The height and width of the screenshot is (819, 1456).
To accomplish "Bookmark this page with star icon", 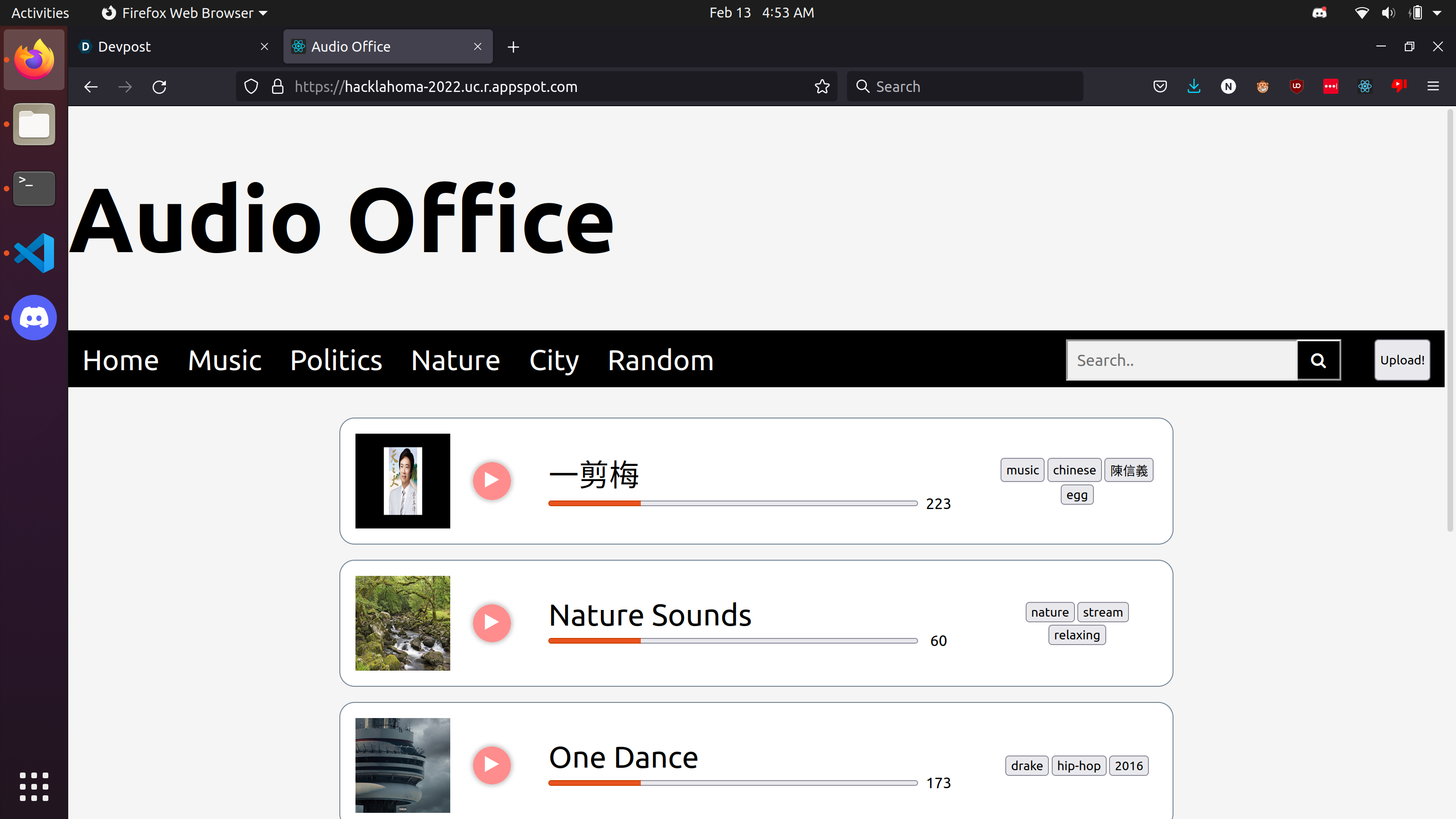I will tap(822, 86).
